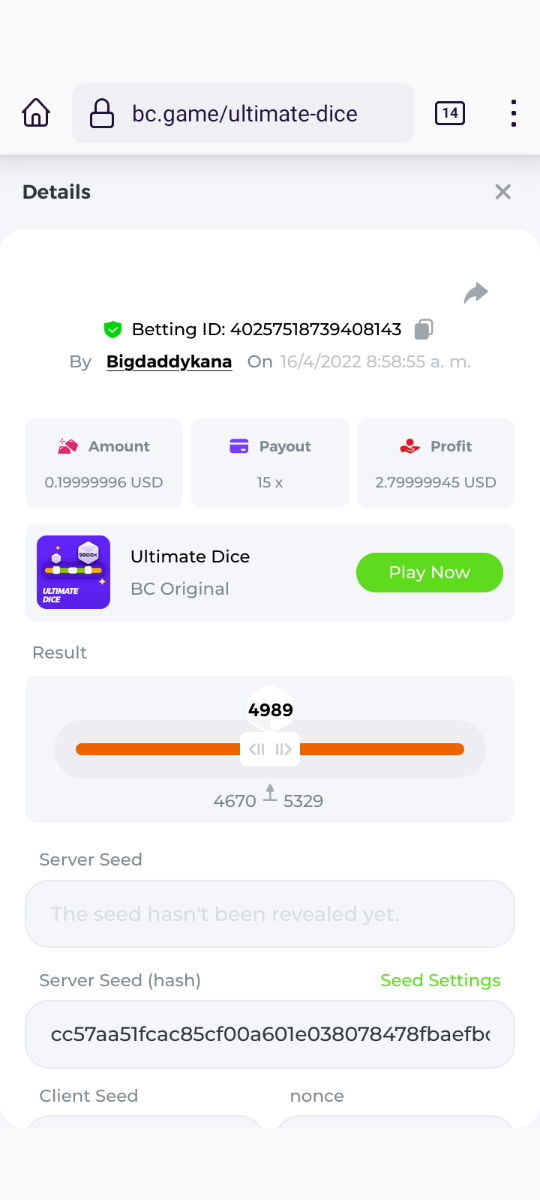Tap the lock icon in address bar
The width and height of the screenshot is (540, 1200).
pos(102,114)
